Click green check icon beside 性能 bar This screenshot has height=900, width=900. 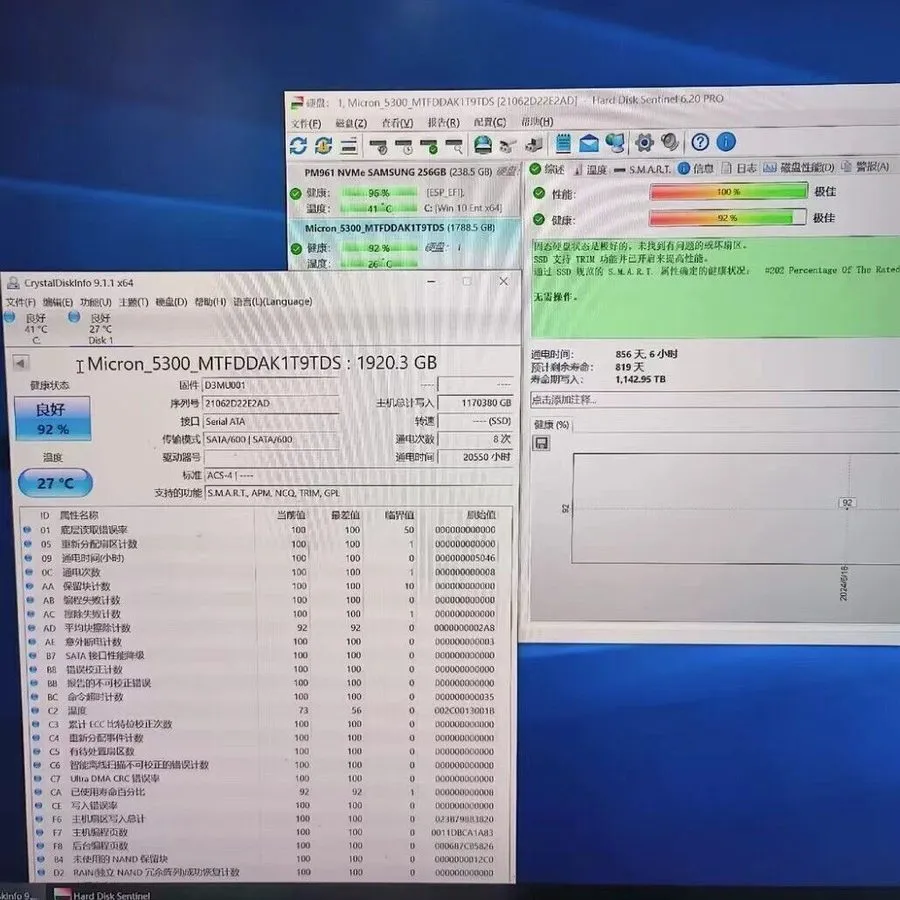click(538, 193)
